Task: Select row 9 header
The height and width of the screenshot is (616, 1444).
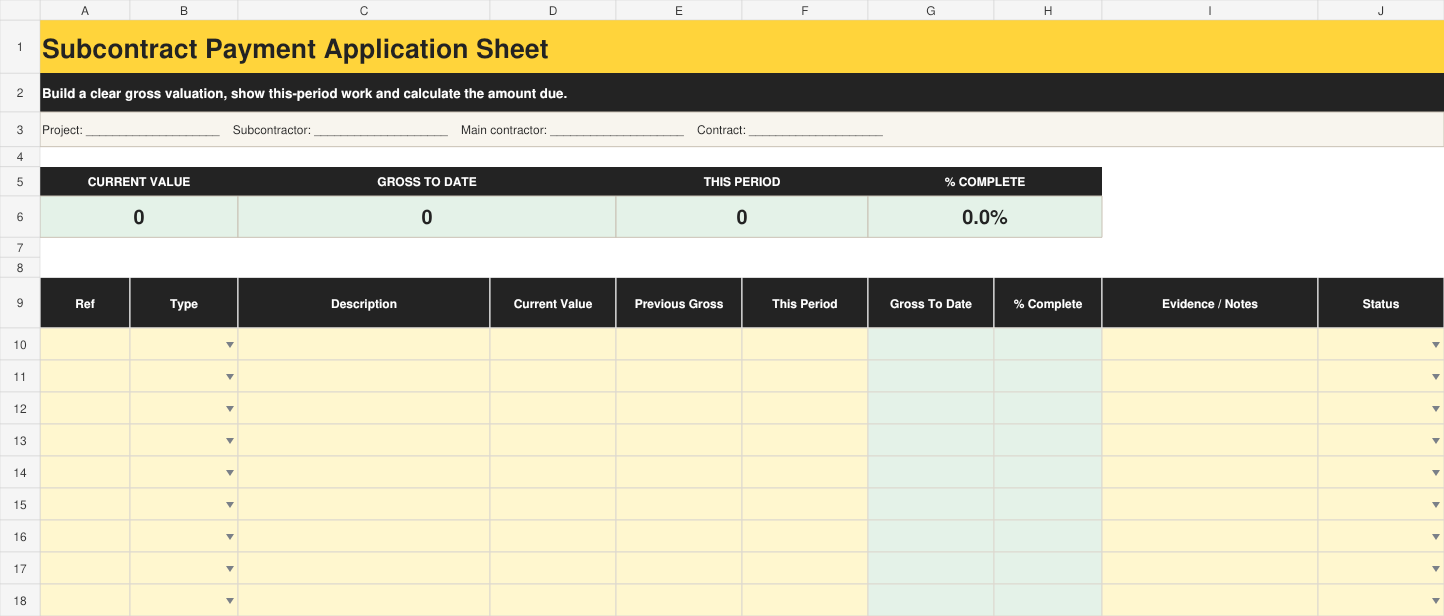Action: [x=20, y=303]
